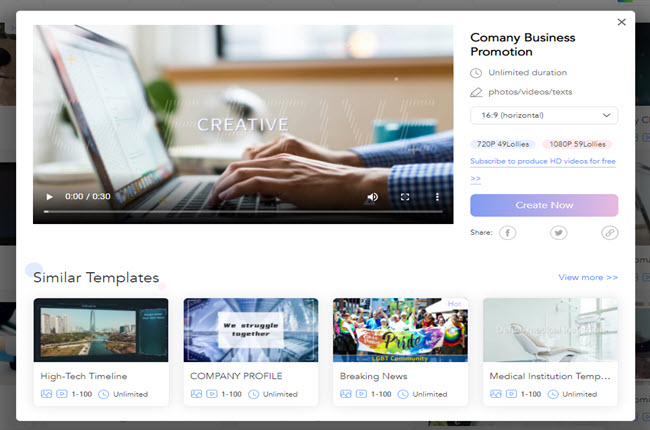
Task: Open View more similar templates
Action: [588, 277]
